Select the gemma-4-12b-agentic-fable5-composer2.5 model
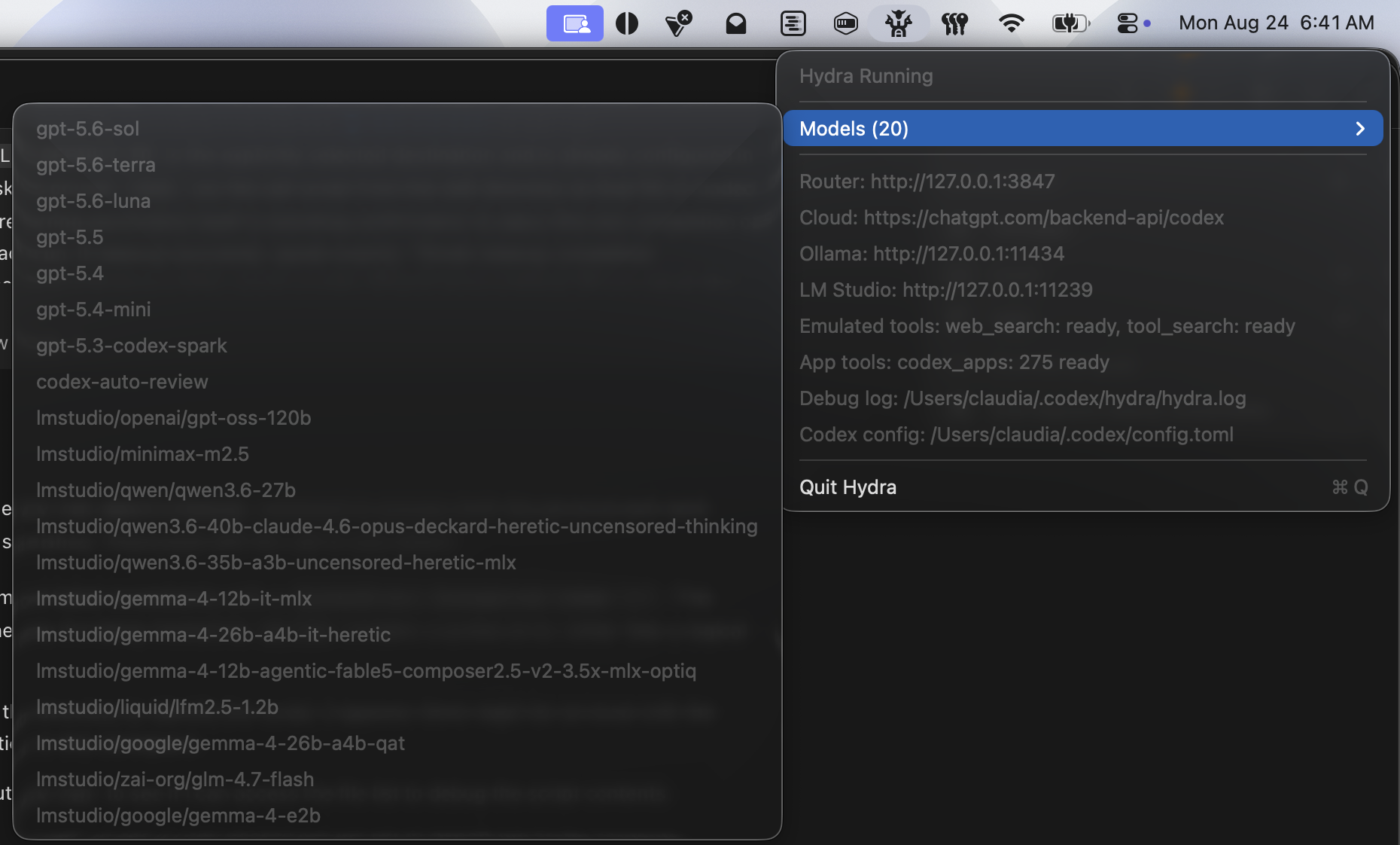1400x845 pixels. tap(397, 671)
